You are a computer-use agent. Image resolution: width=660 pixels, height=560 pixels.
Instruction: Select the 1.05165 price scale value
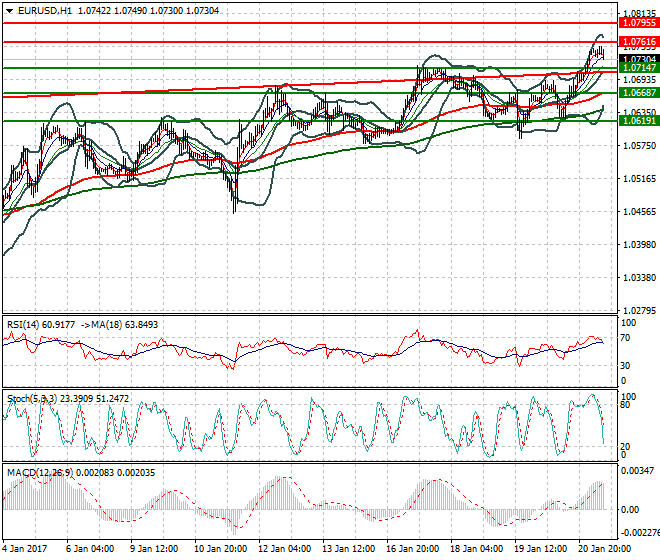pos(639,179)
